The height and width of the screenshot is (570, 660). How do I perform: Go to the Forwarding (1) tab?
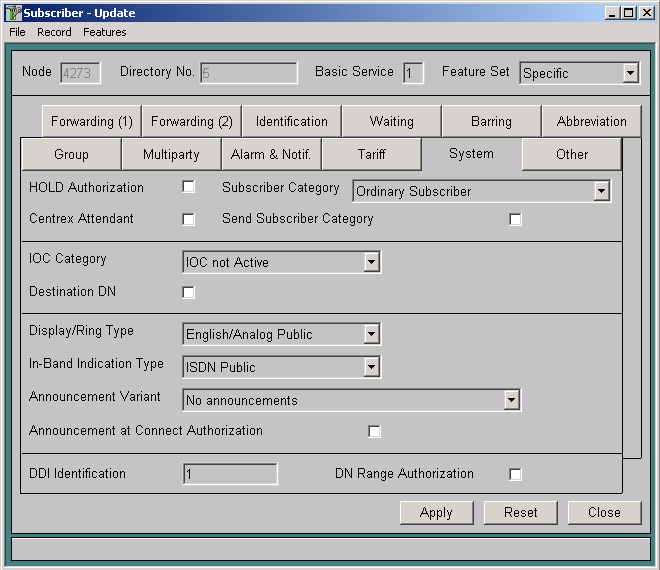pos(91,121)
